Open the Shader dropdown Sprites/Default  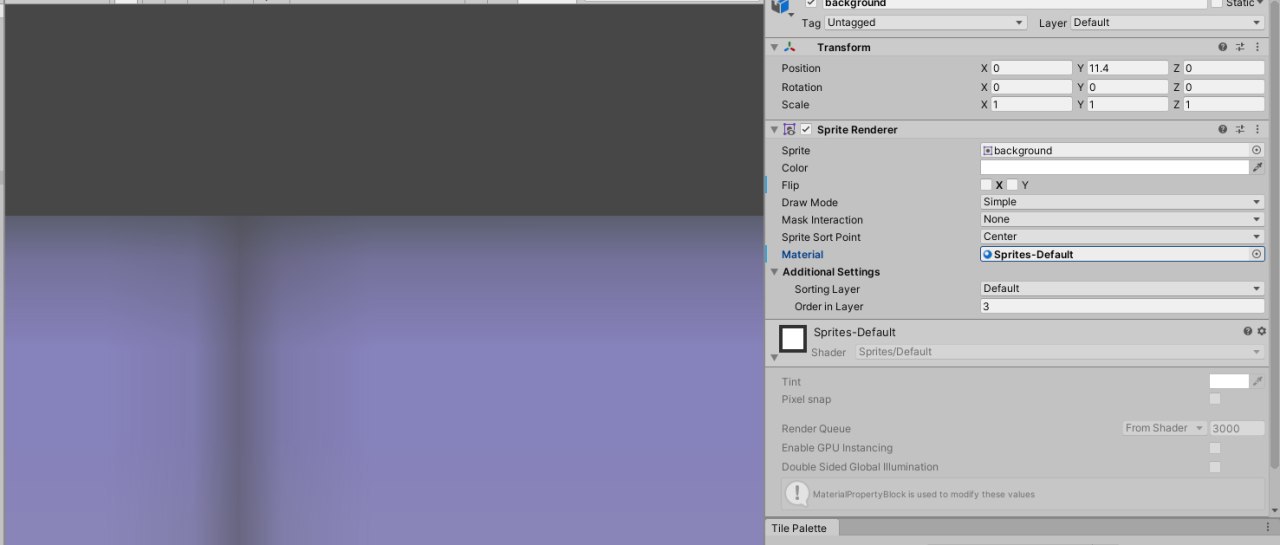[x=1060, y=352]
